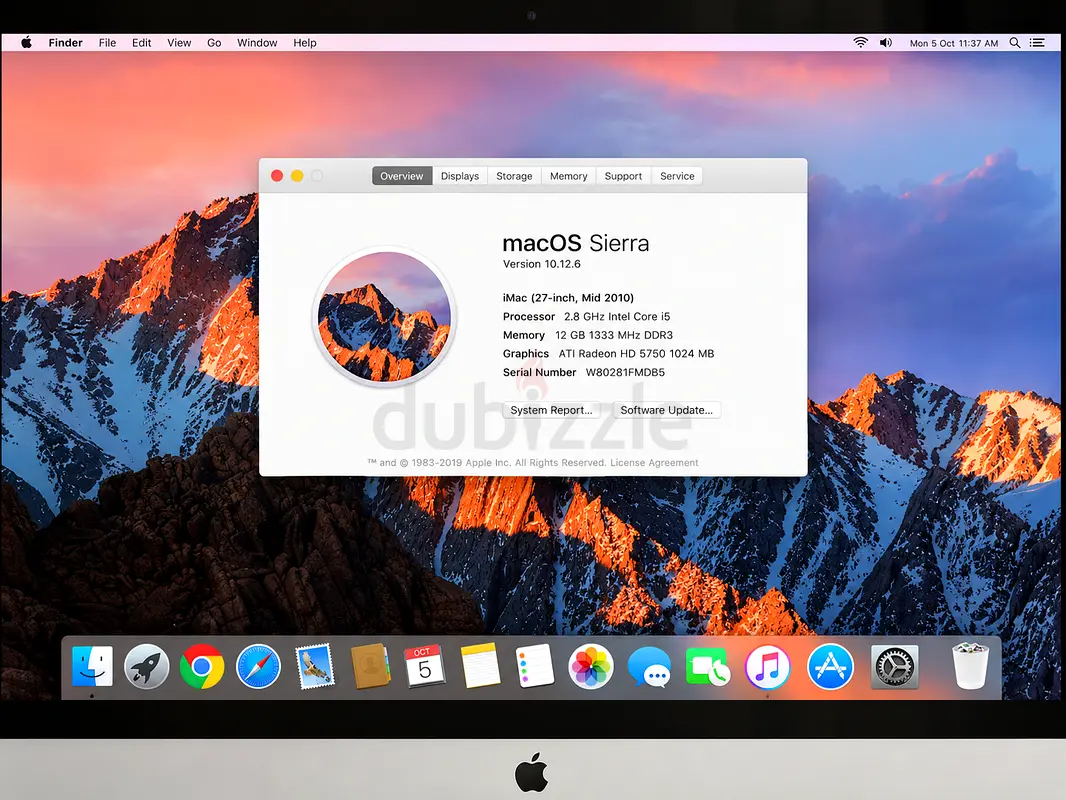
Task: Open iTunes from the Dock
Action: (x=768, y=666)
